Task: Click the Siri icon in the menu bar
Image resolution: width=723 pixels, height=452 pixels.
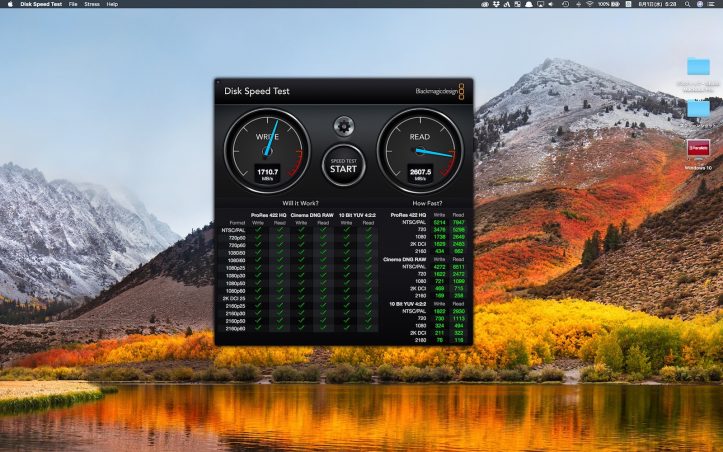Action: pyautogui.click(x=699, y=4)
